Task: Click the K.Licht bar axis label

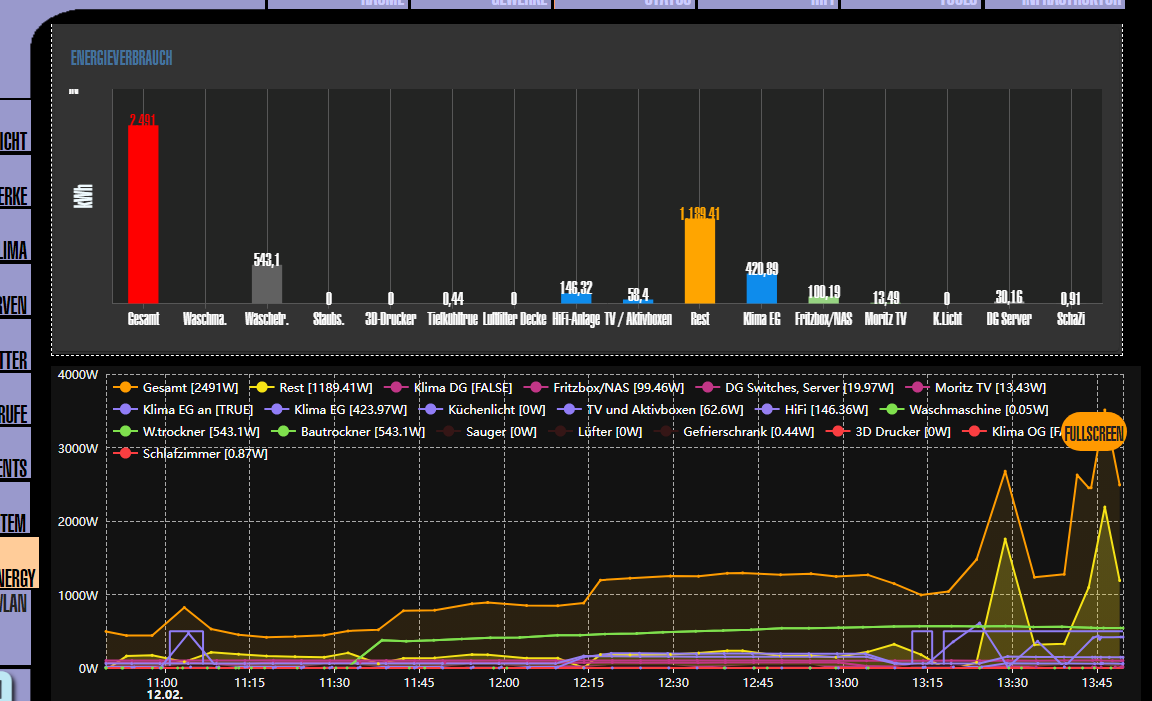Action: coord(947,319)
